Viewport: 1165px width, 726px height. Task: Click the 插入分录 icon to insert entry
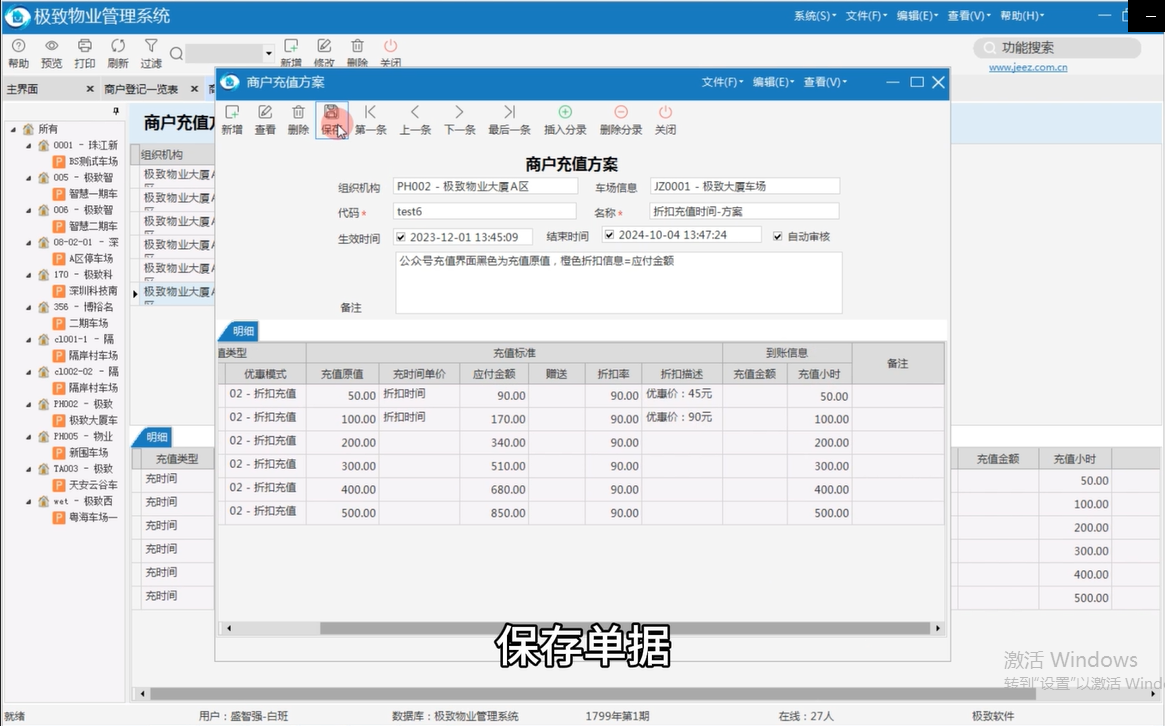pyautogui.click(x=565, y=120)
